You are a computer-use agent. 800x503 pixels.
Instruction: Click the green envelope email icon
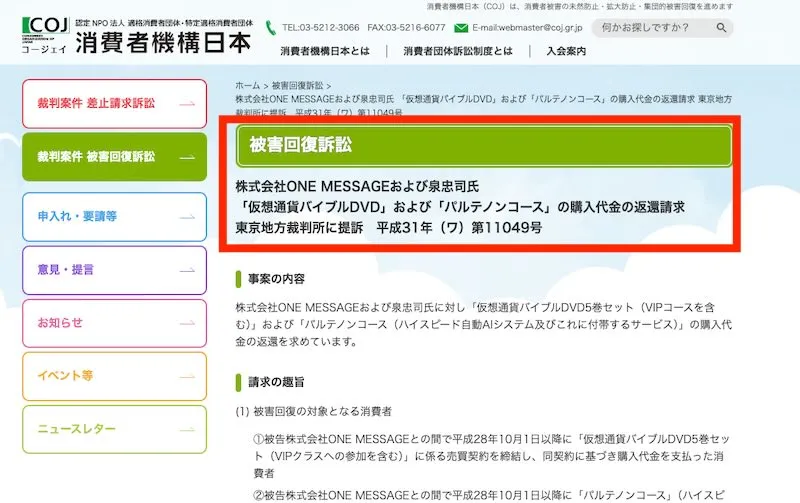tap(461, 28)
